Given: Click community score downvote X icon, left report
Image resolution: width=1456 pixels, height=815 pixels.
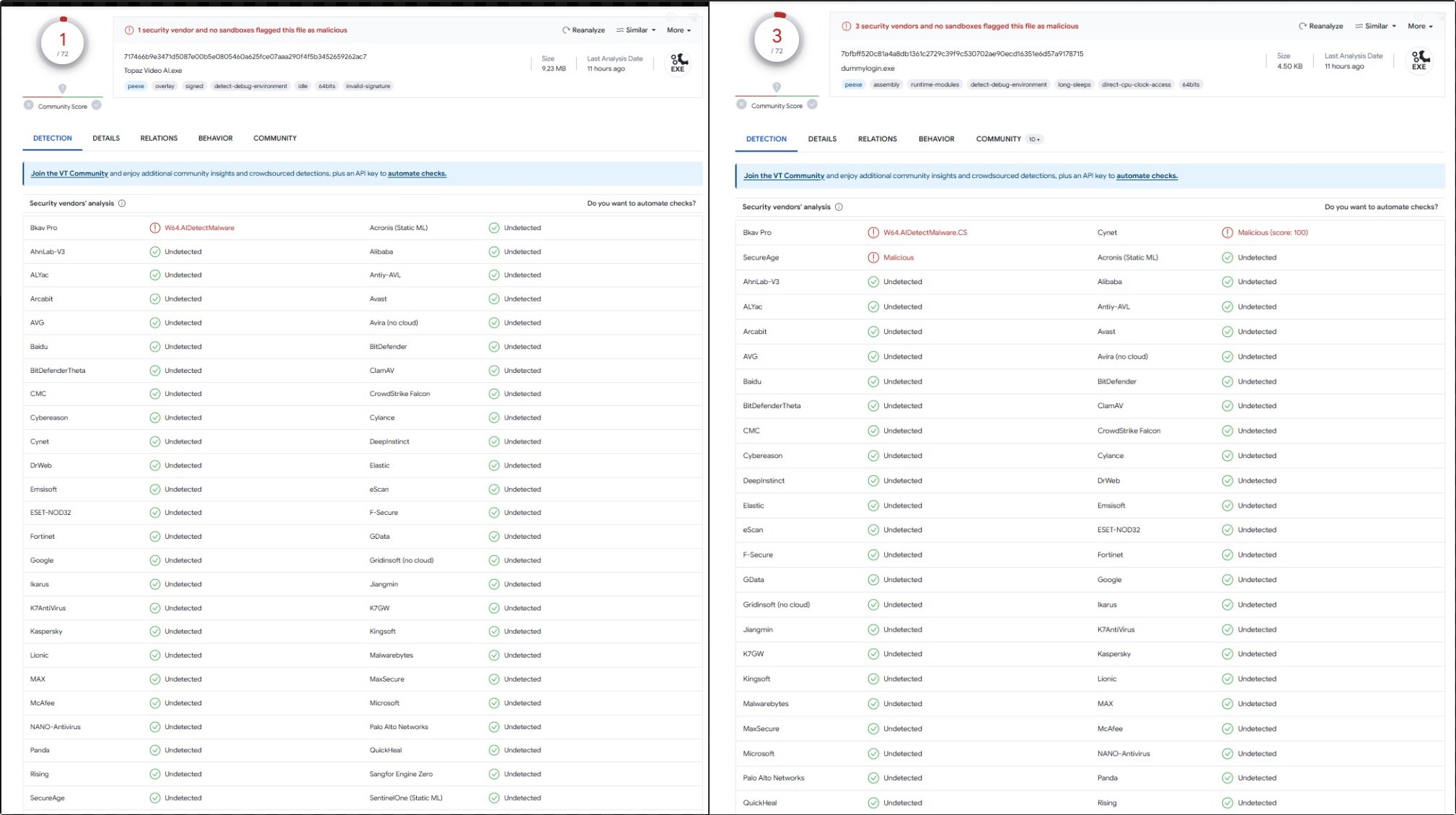Looking at the screenshot, I should [x=29, y=105].
